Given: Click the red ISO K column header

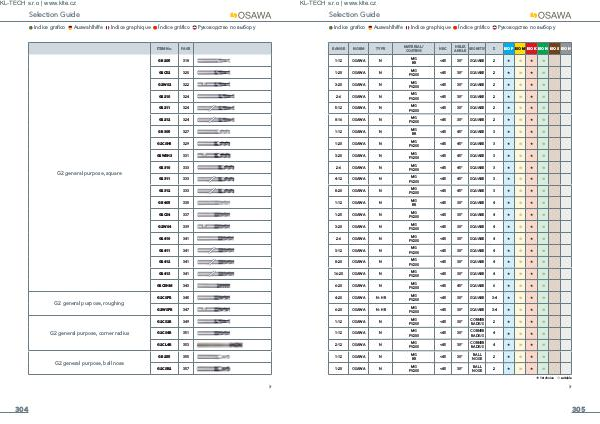Looking at the screenshot, I should [531, 47].
